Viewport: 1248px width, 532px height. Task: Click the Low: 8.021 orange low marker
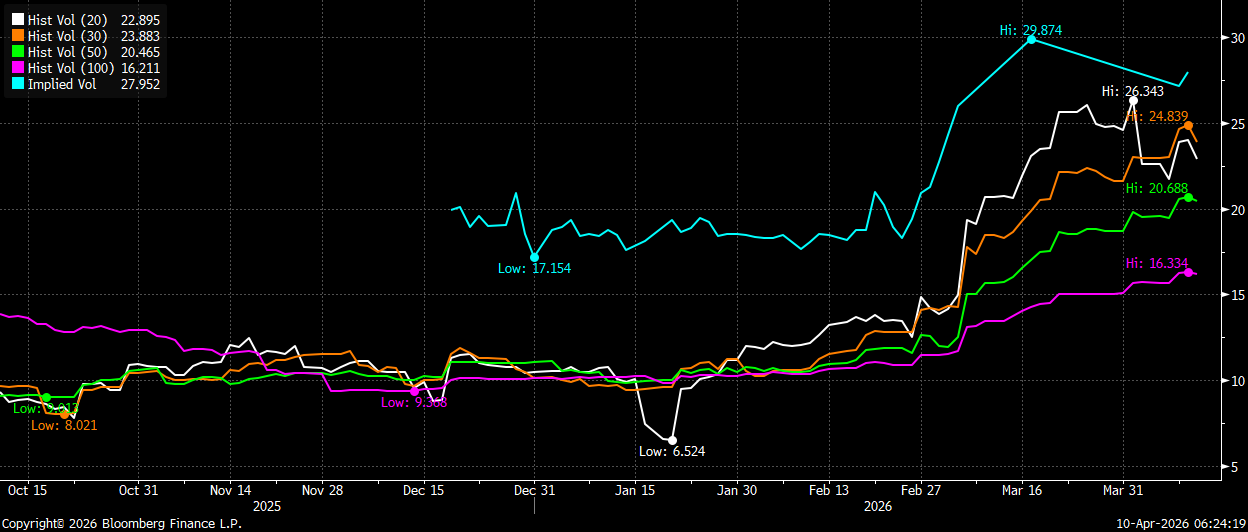click(x=64, y=414)
